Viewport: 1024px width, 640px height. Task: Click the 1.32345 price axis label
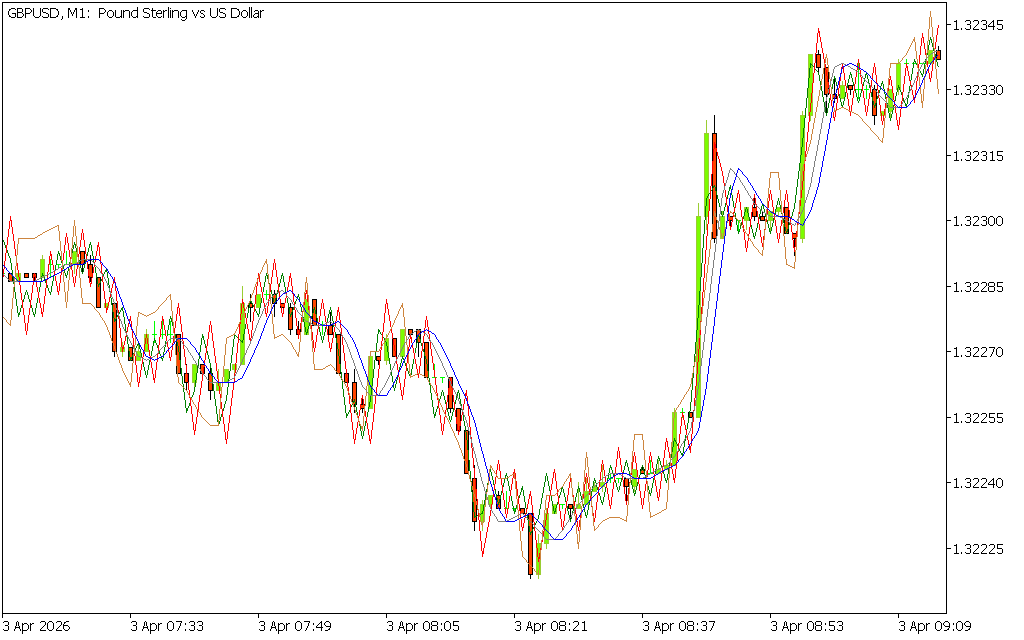coord(978,24)
